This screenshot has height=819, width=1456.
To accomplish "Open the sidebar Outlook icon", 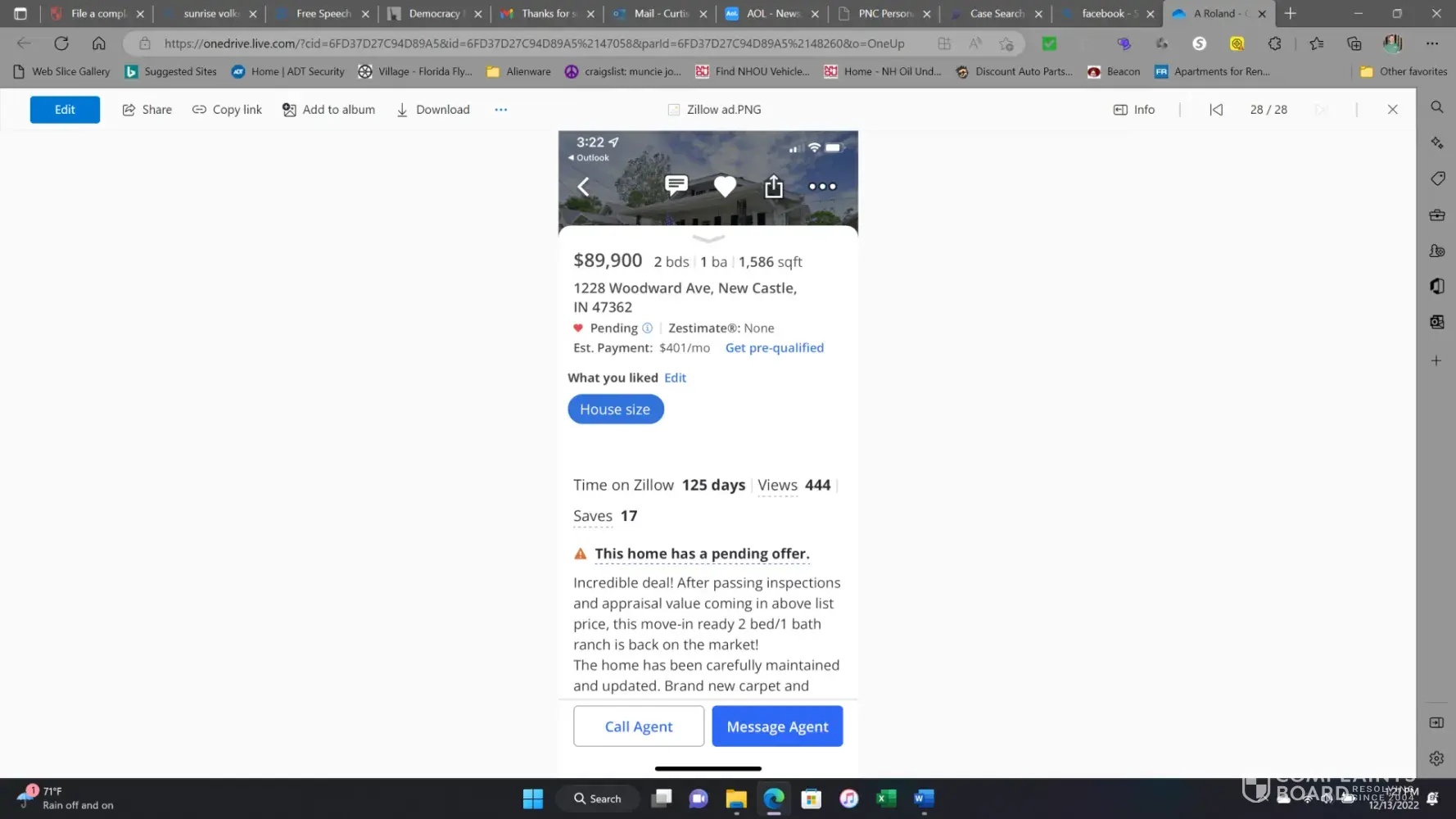I will (x=1437, y=322).
